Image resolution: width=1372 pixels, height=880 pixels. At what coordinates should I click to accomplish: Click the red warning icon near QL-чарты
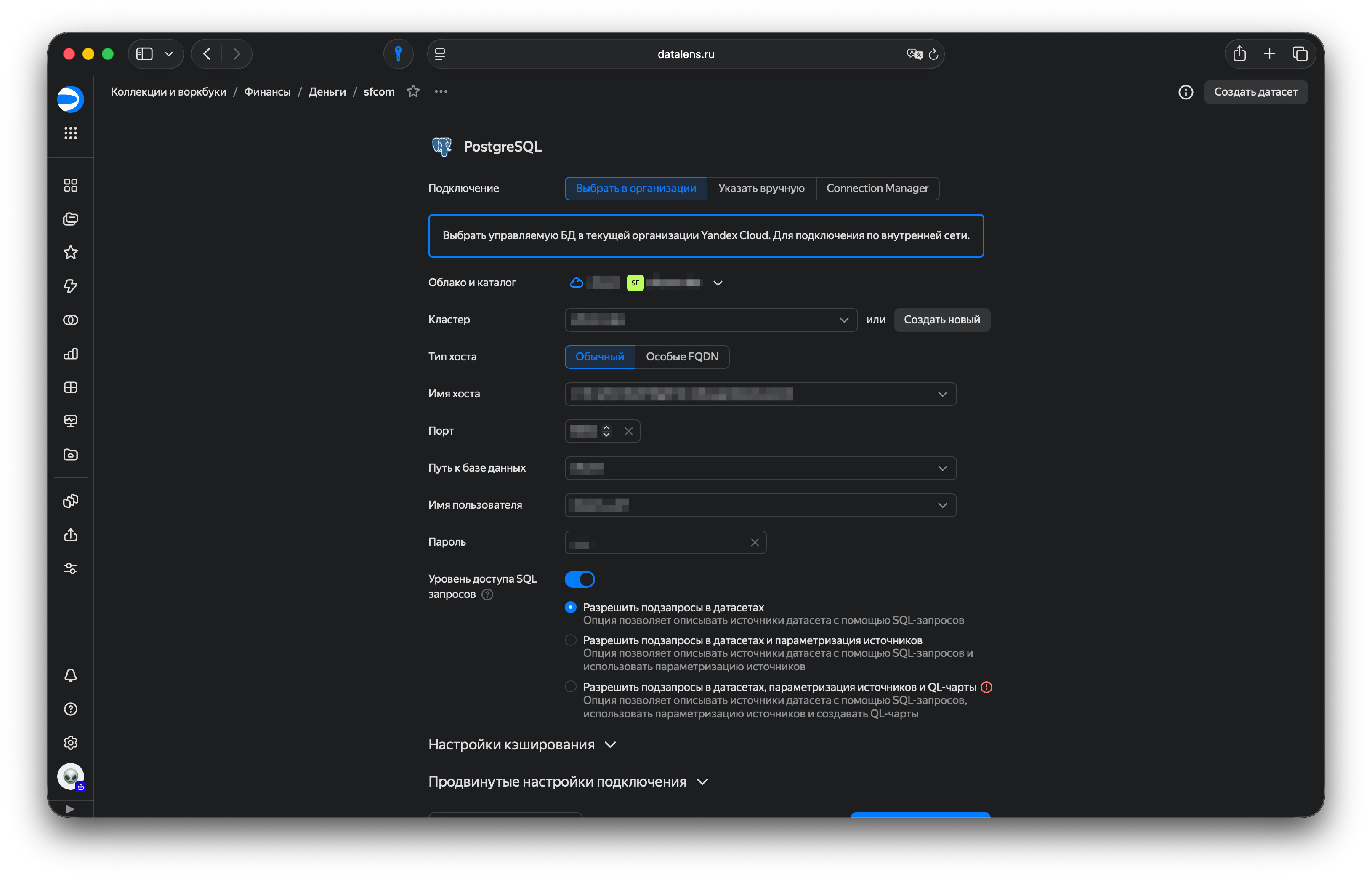tap(986, 687)
